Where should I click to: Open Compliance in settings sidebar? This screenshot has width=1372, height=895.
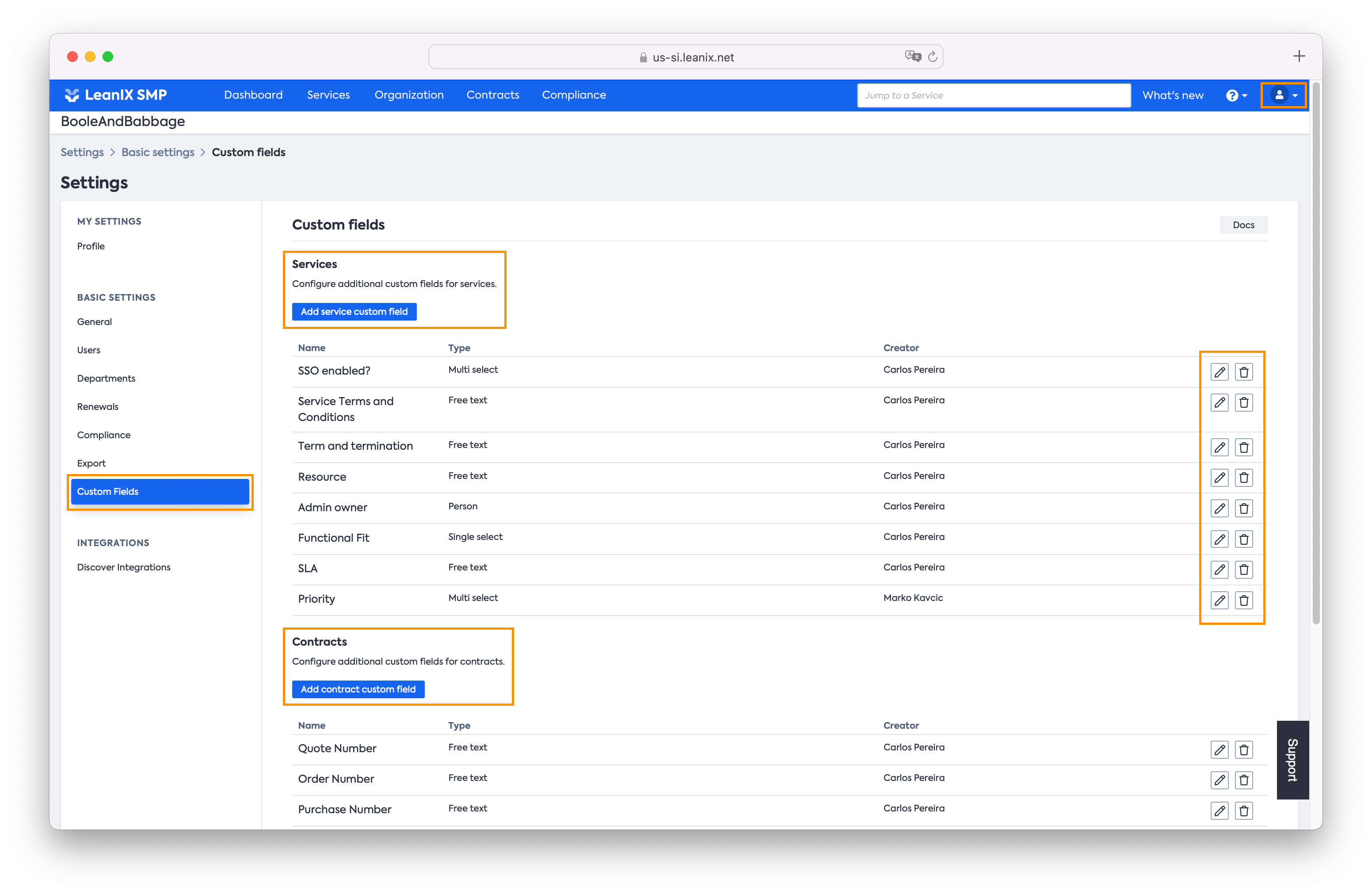[x=103, y=435]
